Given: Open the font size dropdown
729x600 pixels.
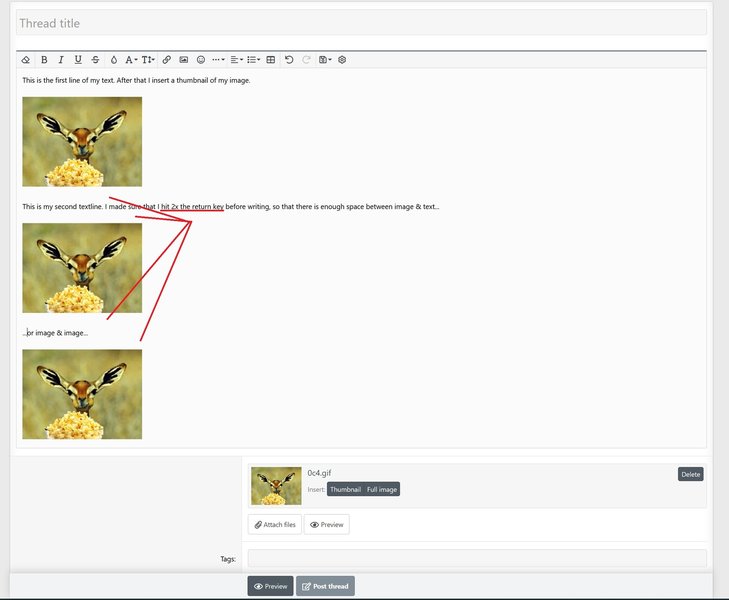Looking at the screenshot, I should point(148,60).
